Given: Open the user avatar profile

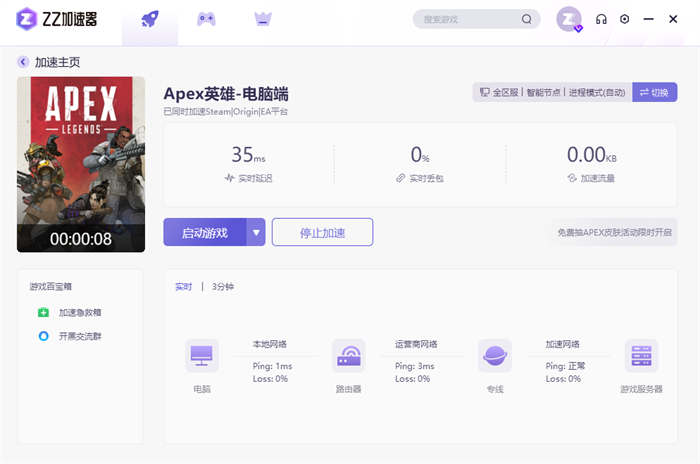Looking at the screenshot, I should (x=569, y=19).
